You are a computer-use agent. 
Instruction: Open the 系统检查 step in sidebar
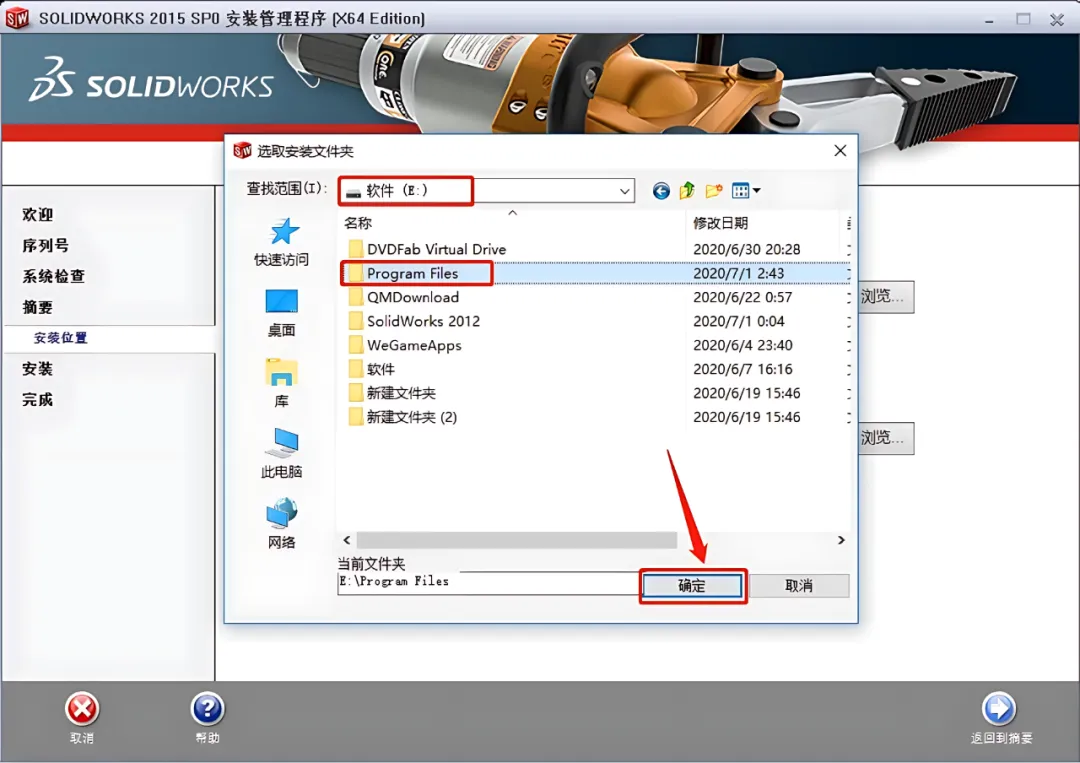point(54,277)
